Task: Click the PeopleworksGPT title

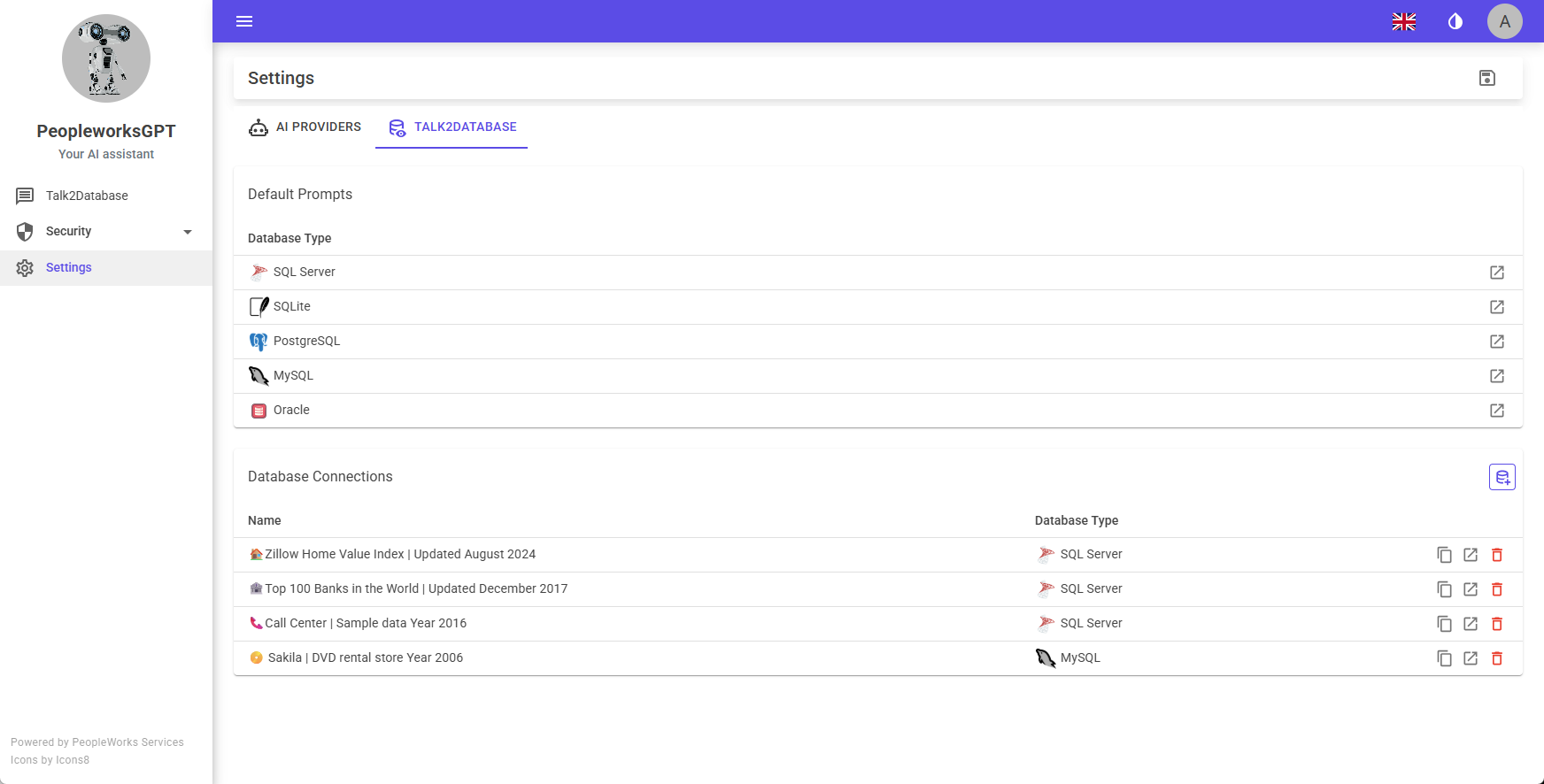Action: tap(106, 131)
